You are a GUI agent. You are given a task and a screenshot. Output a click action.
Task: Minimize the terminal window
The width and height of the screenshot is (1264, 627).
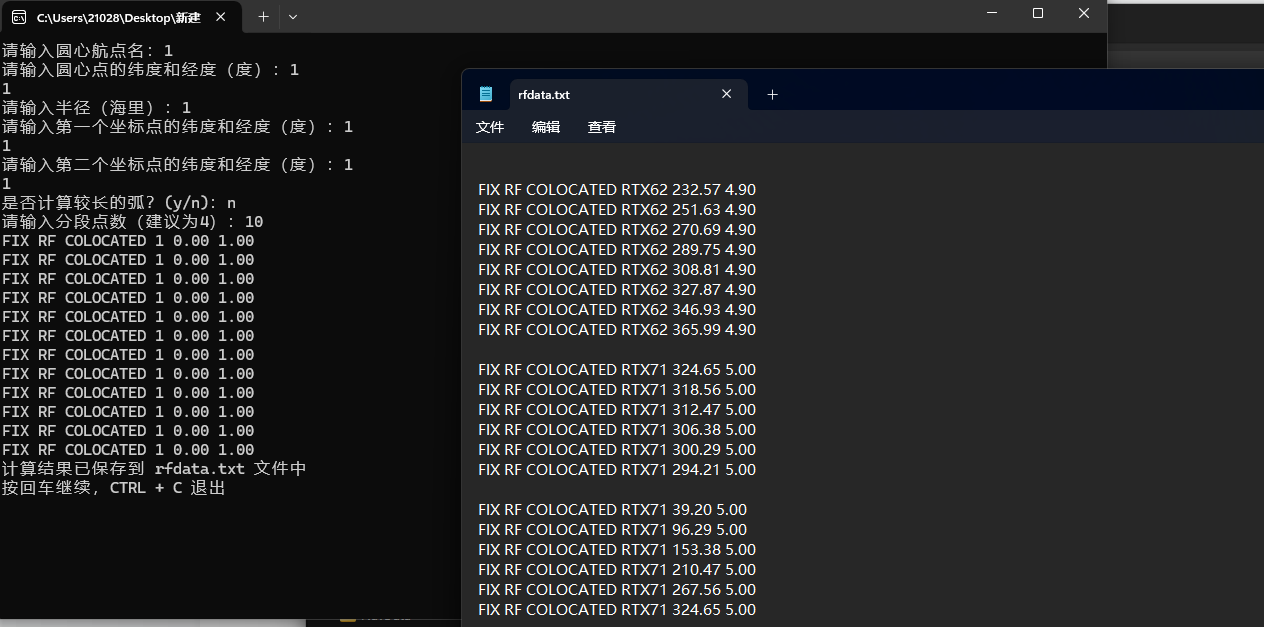[992, 13]
